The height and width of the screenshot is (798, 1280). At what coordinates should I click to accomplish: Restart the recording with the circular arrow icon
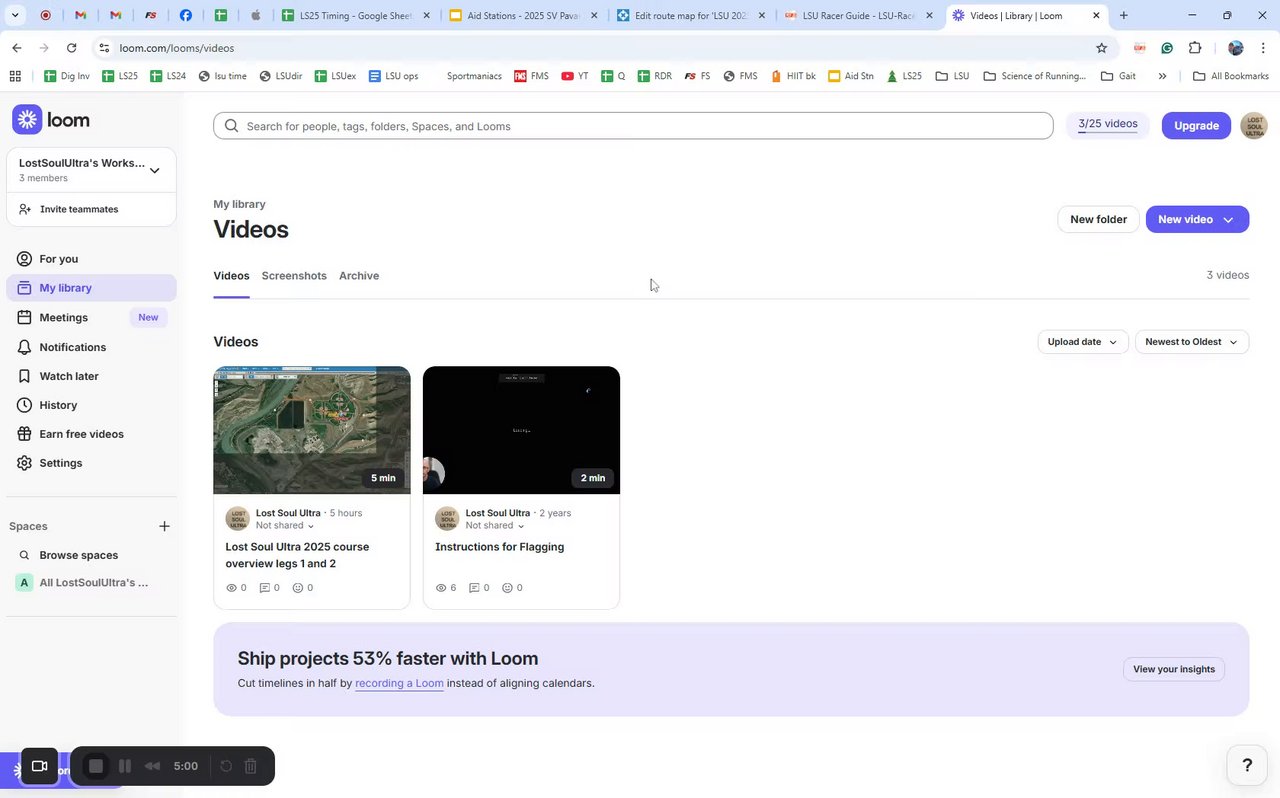pos(226,766)
